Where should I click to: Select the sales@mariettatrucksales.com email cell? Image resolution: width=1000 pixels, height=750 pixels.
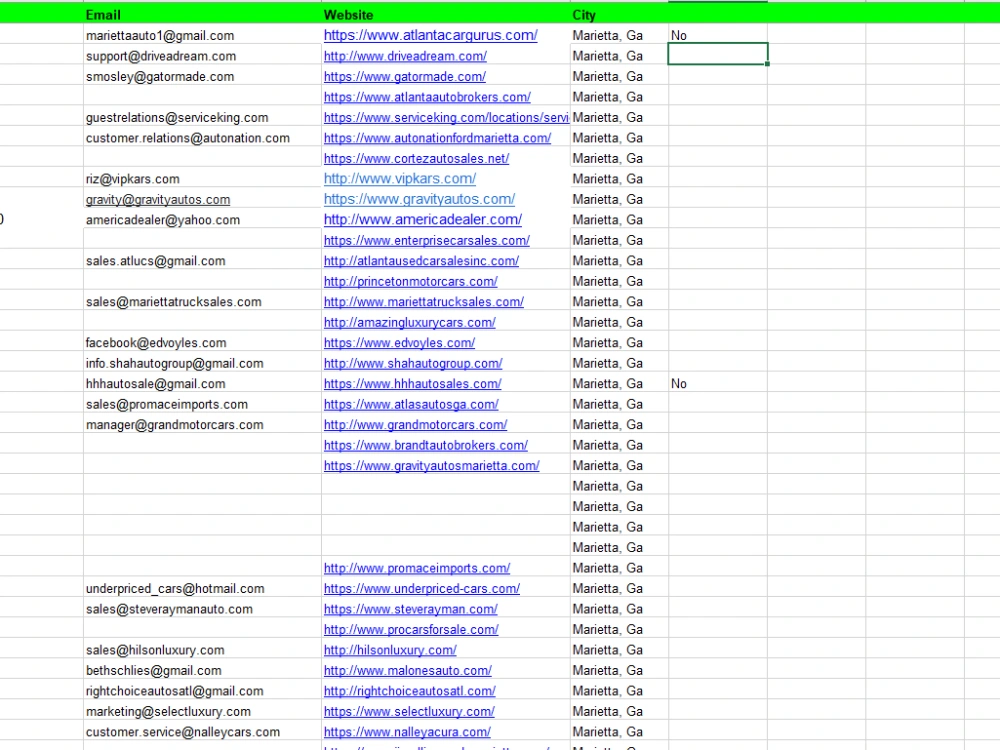click(202, 302)
